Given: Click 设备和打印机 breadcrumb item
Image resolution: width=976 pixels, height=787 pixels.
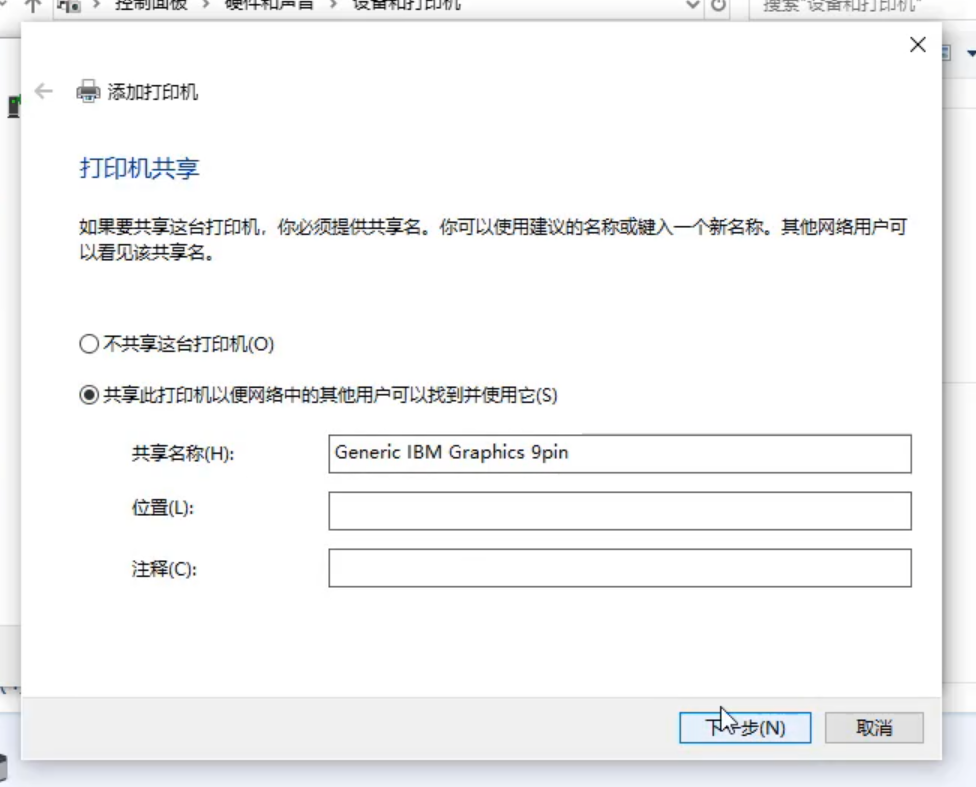Looking at the screenshot, I should (406, 6).
